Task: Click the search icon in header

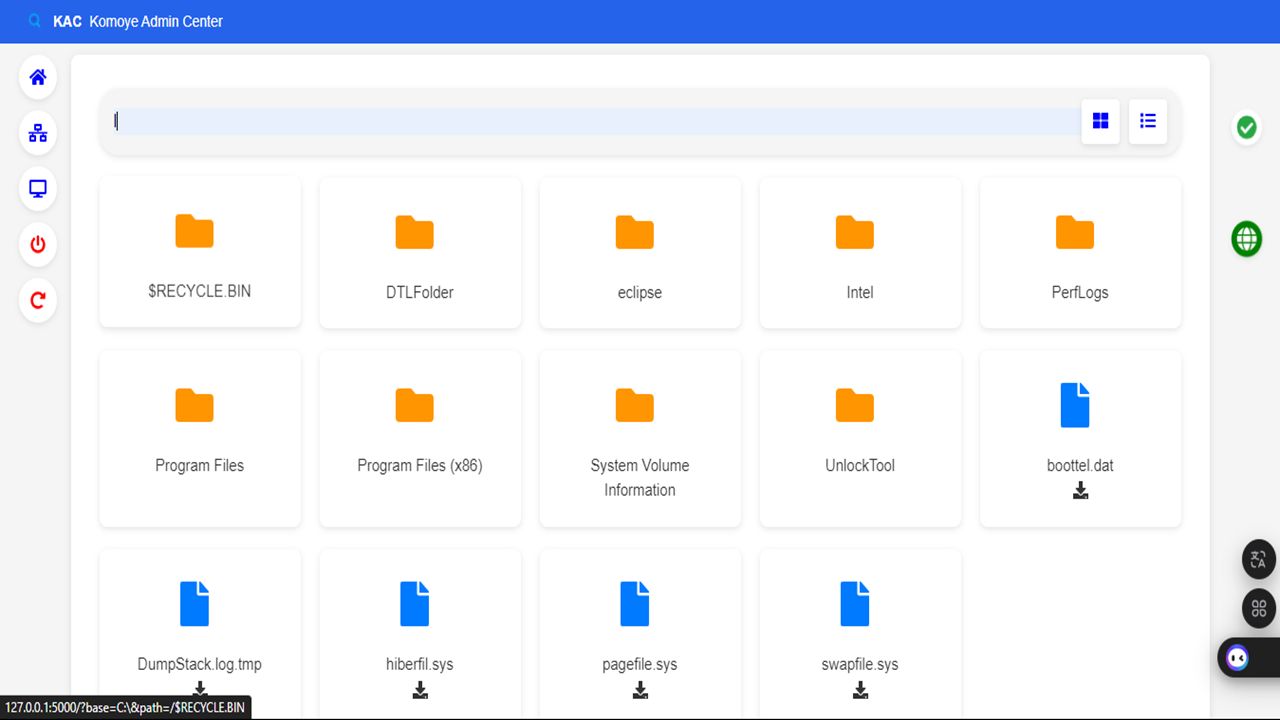Action: 35,21
